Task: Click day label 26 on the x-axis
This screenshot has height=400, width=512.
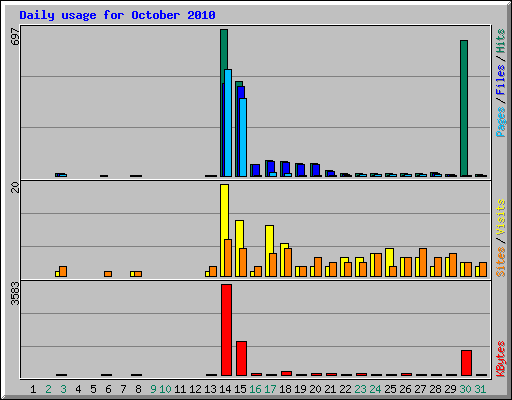Action: [405, 389]
